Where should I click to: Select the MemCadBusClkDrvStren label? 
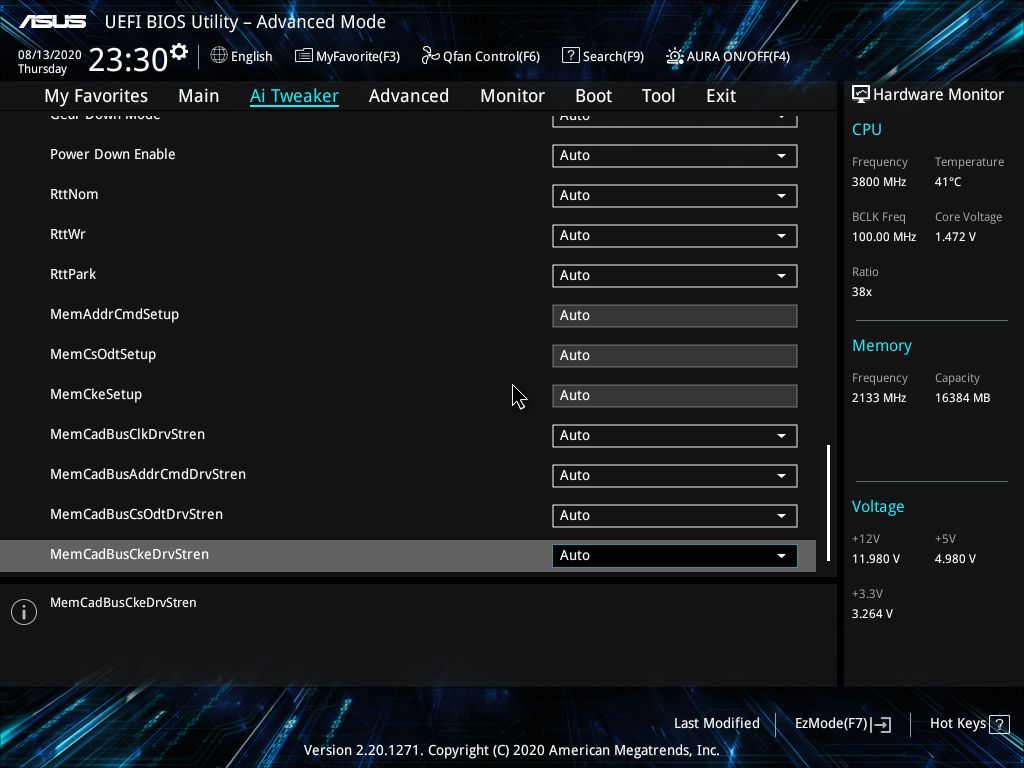coord(127,434)
